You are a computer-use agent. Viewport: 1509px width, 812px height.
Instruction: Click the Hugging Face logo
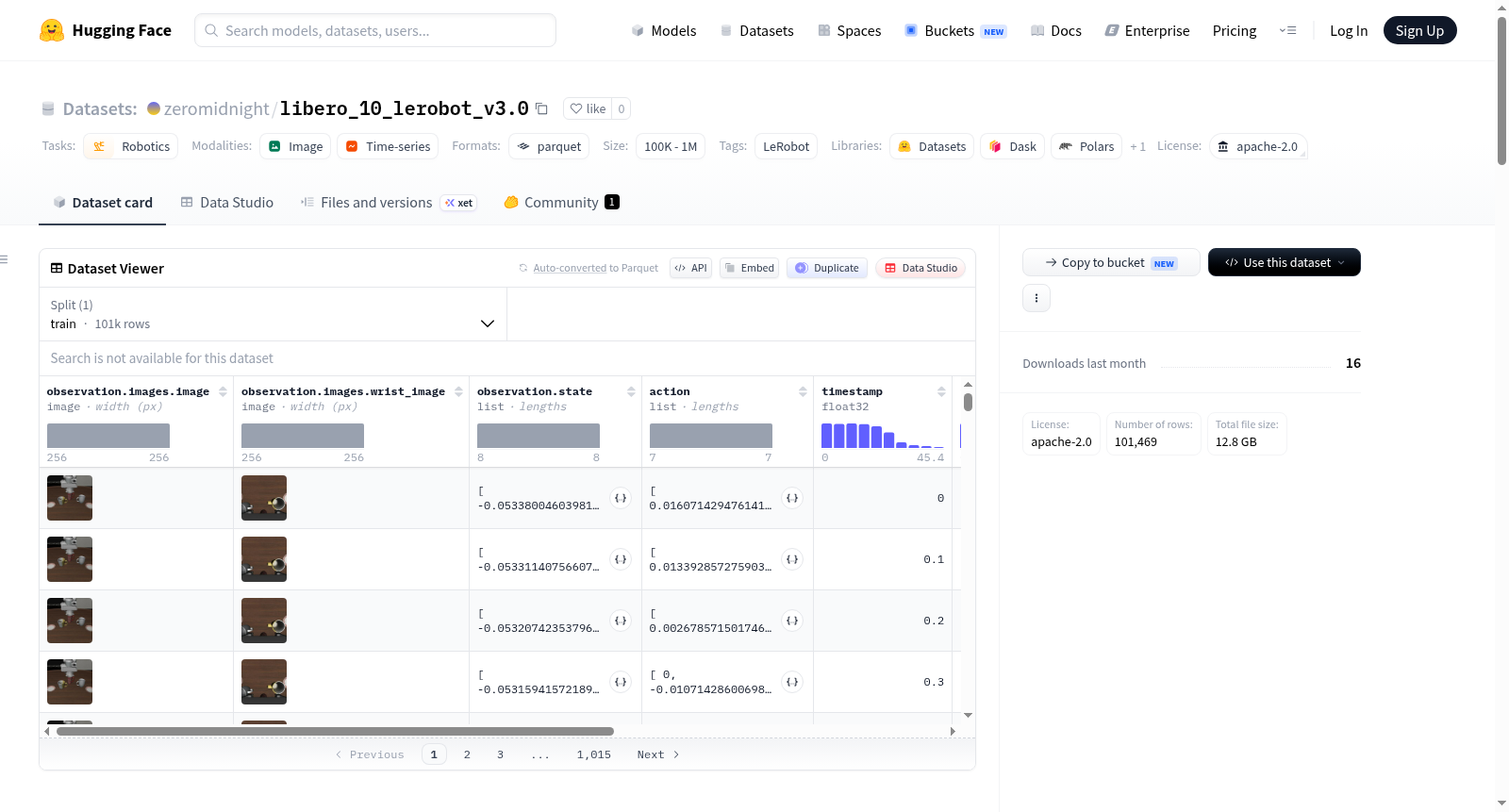[105, 30]
